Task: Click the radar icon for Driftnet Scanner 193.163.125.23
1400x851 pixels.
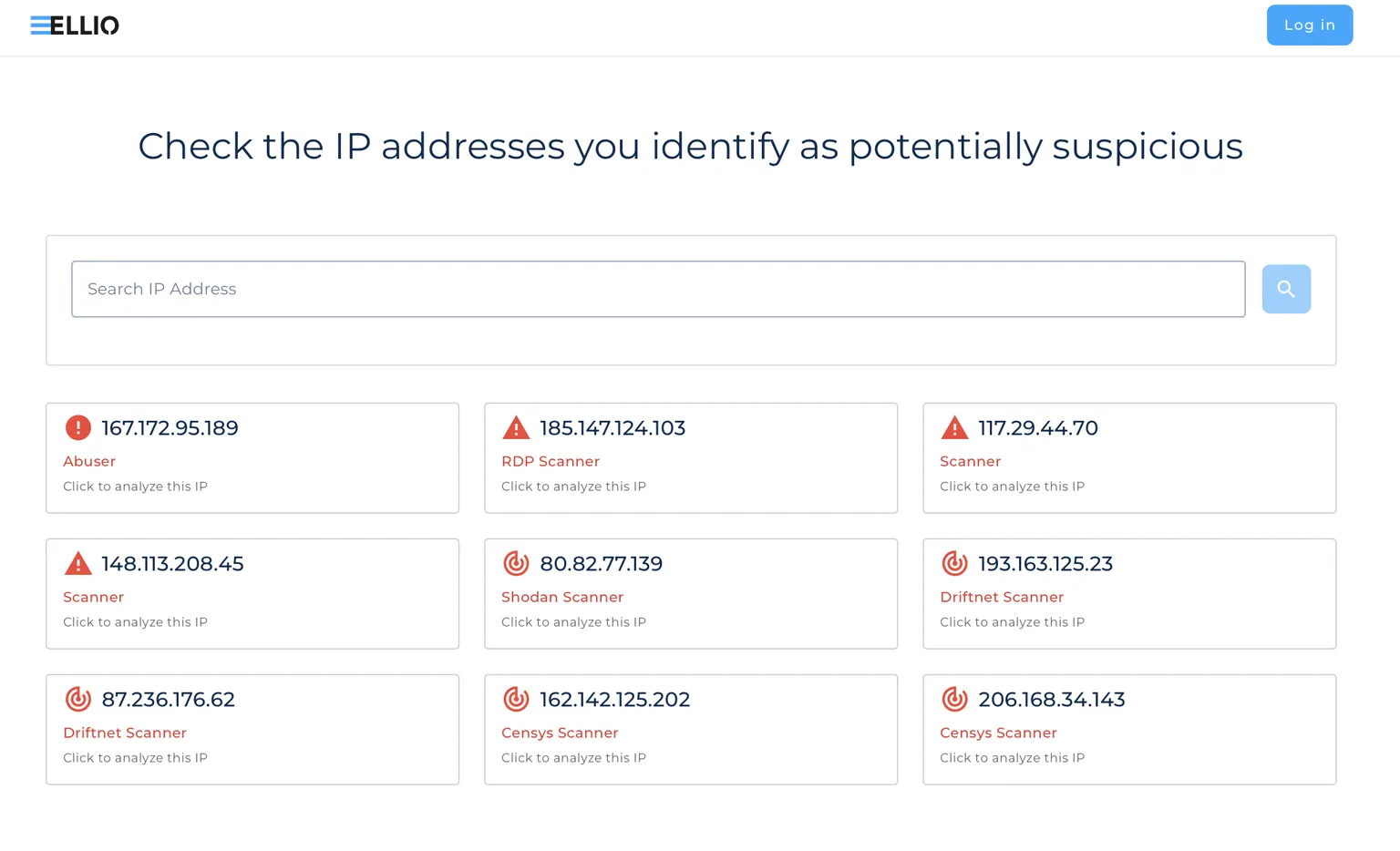Action: point(954,563)
